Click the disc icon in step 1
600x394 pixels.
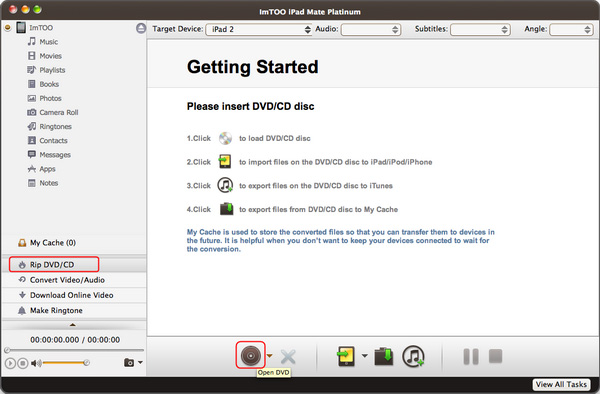coord(225,138)
